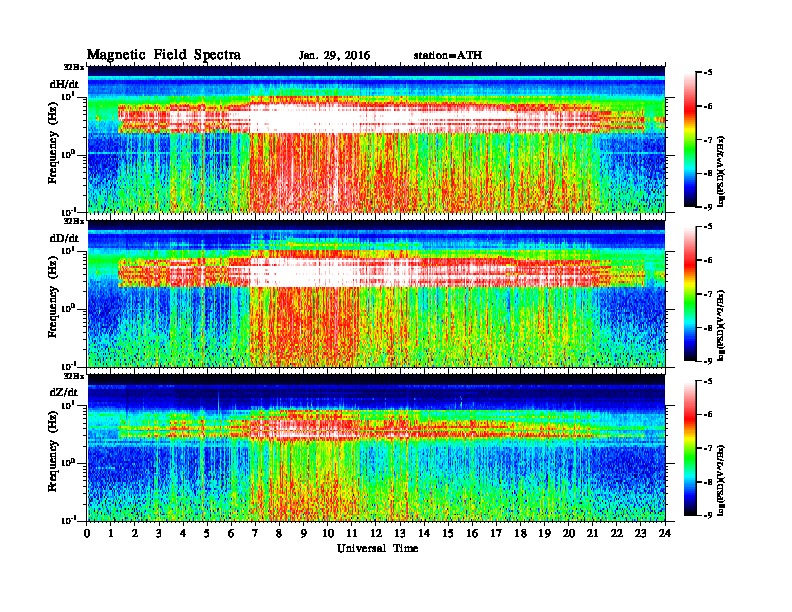Click hour 8 tick label on time axis
Image resolution: width=792 pixels, height=612 pixels.
[x=279, y=533]
